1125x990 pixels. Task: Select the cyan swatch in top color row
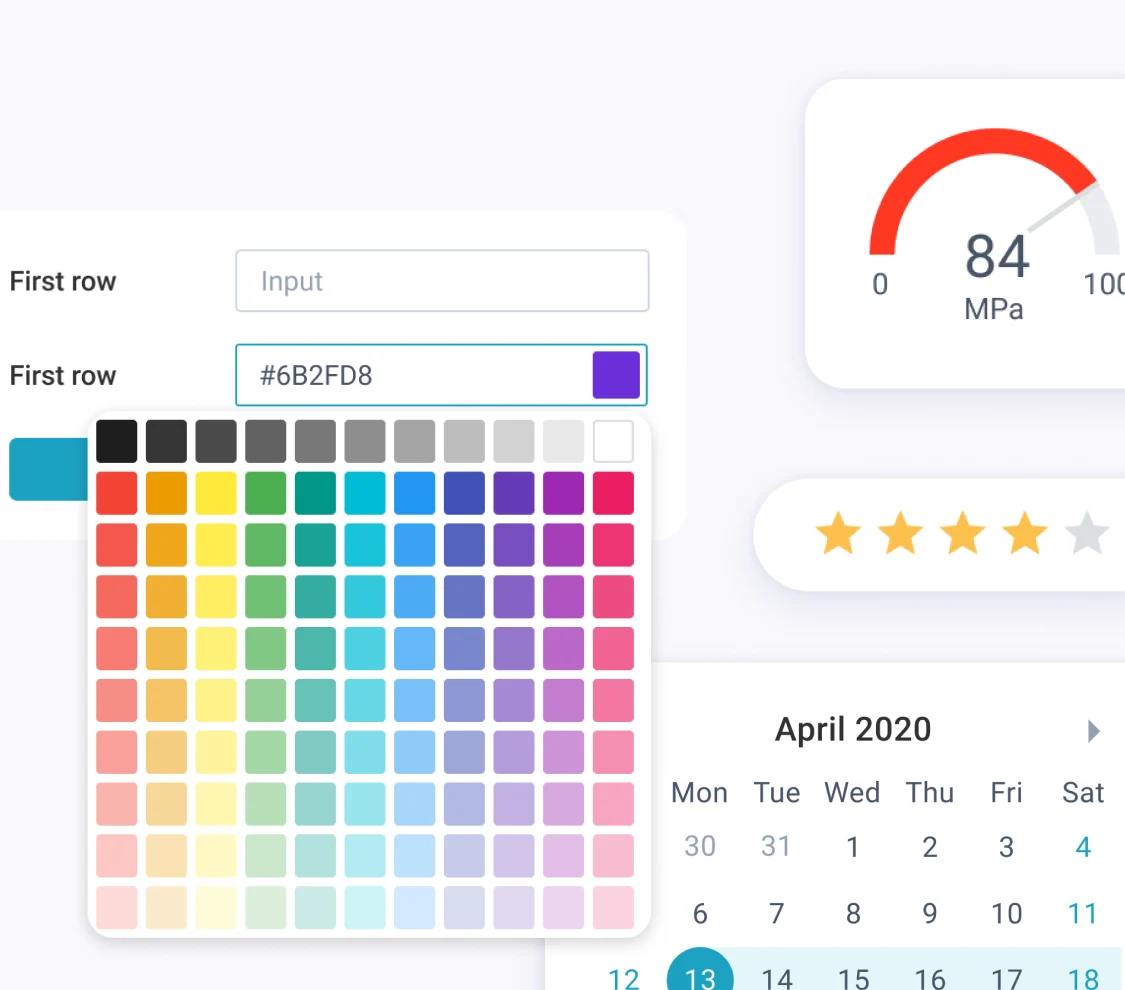point(365,493)
